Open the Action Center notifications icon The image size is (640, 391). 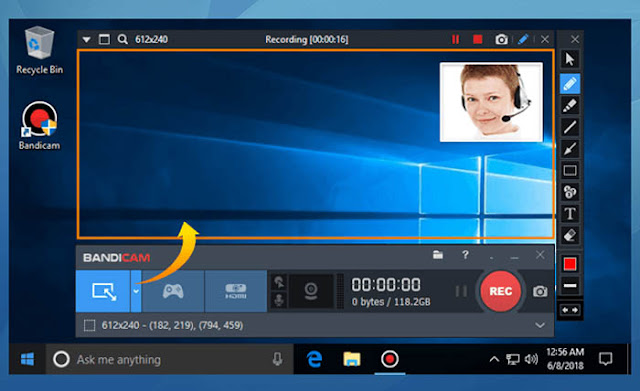click(x=605, y=360)
